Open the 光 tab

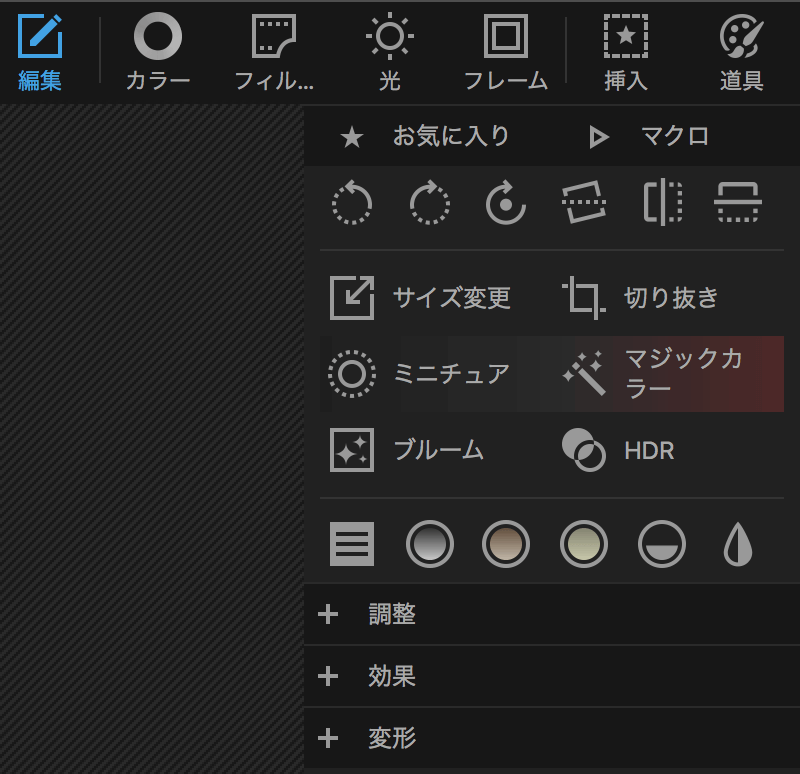pos(389,55)
